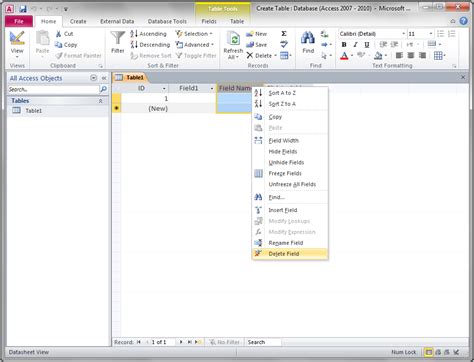
Task: Choose Rename Field from context menu
Action: 290,243
